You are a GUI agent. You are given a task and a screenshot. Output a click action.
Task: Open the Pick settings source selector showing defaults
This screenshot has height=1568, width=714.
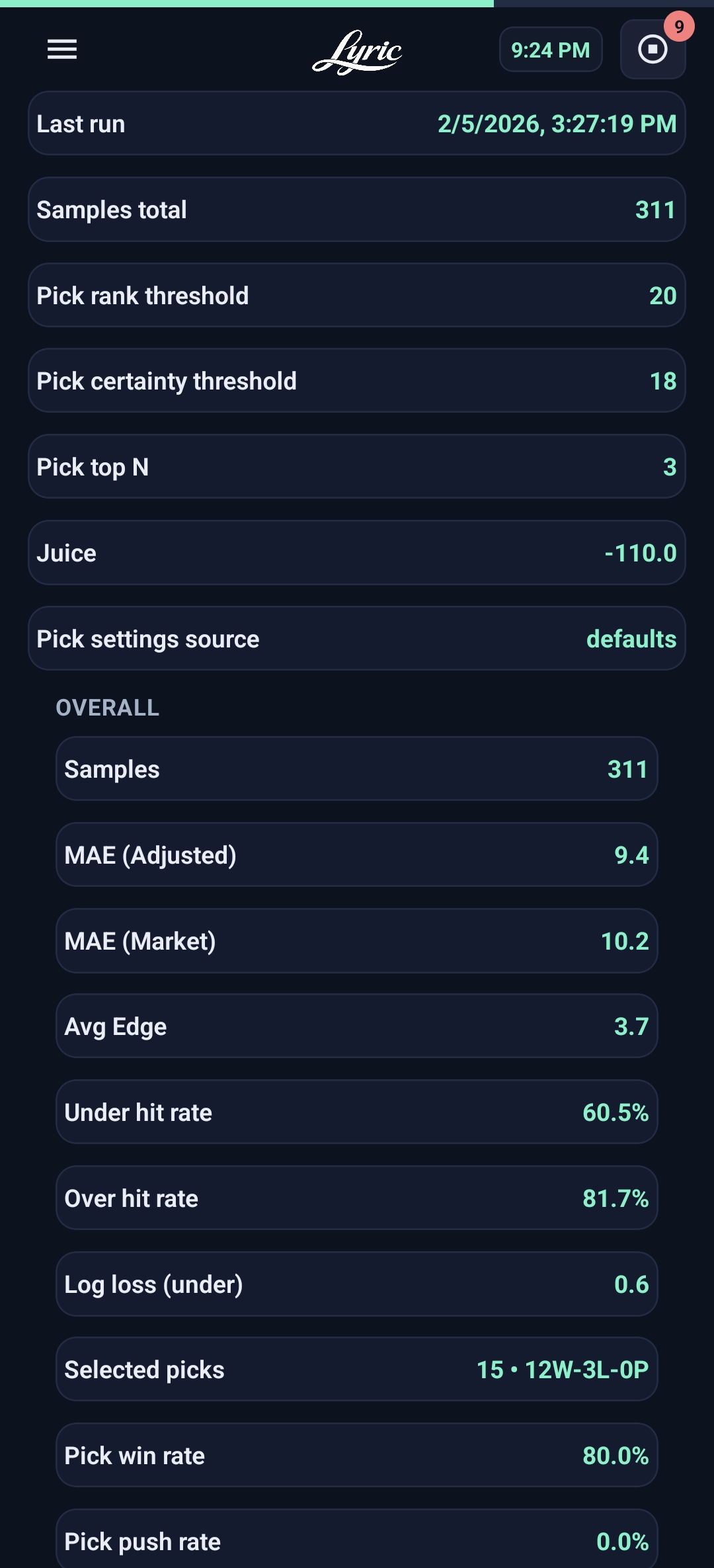(357, 638)
